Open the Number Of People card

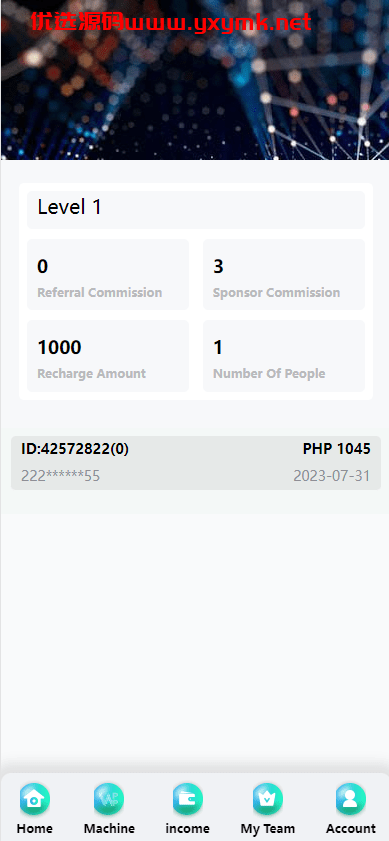click(x=284, y=356)
